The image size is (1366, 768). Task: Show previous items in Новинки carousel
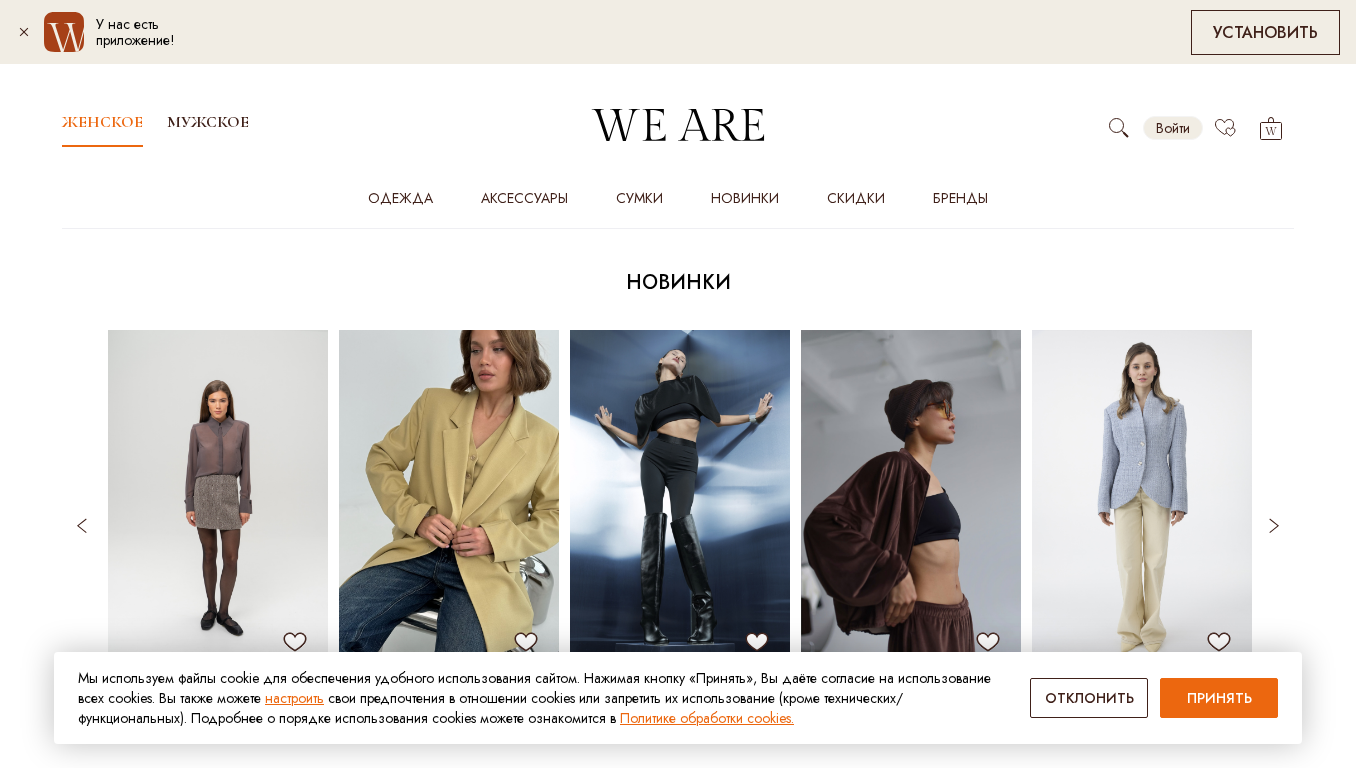tap(82, 526)
